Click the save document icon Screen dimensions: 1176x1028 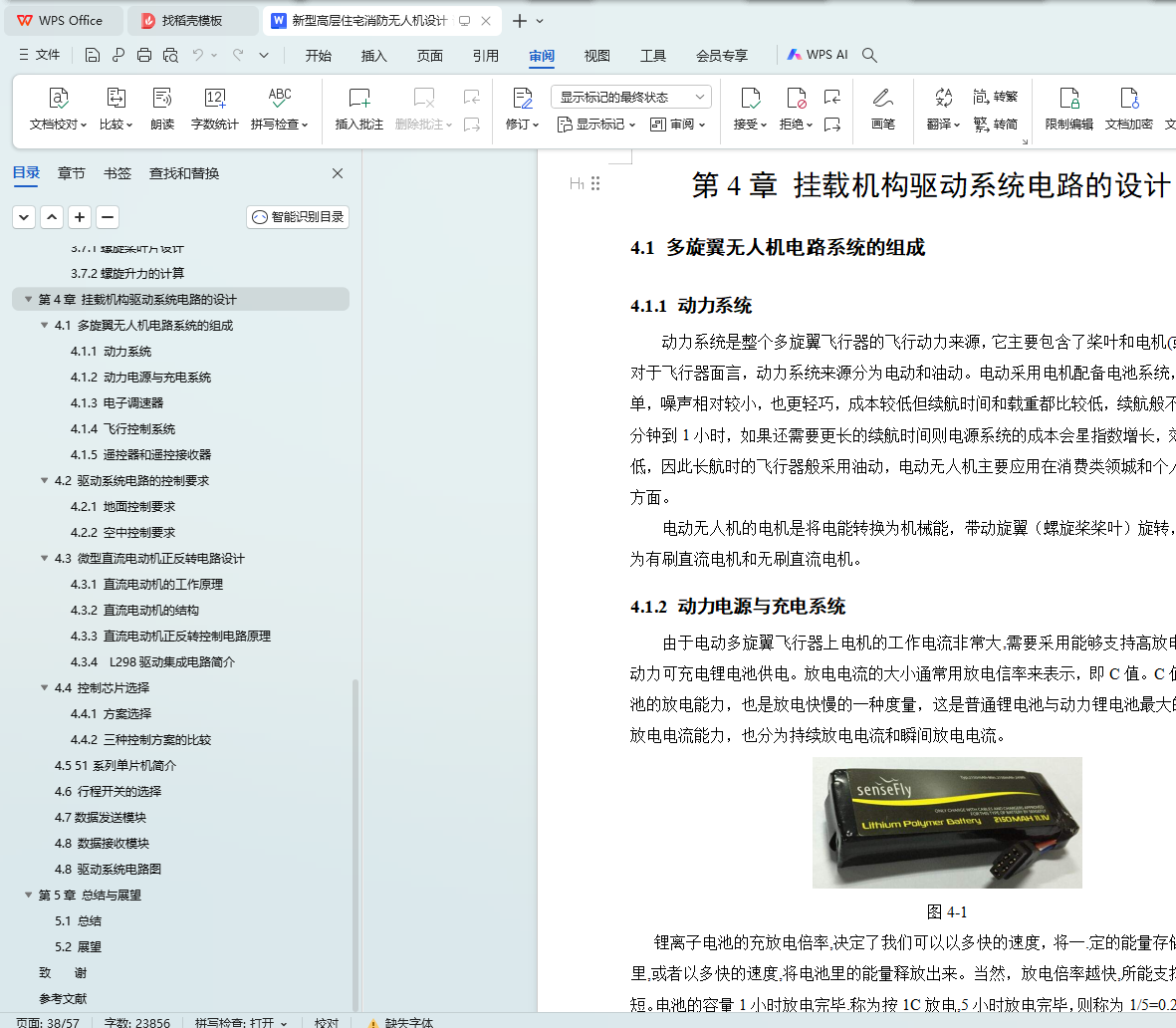coord(93,55)
